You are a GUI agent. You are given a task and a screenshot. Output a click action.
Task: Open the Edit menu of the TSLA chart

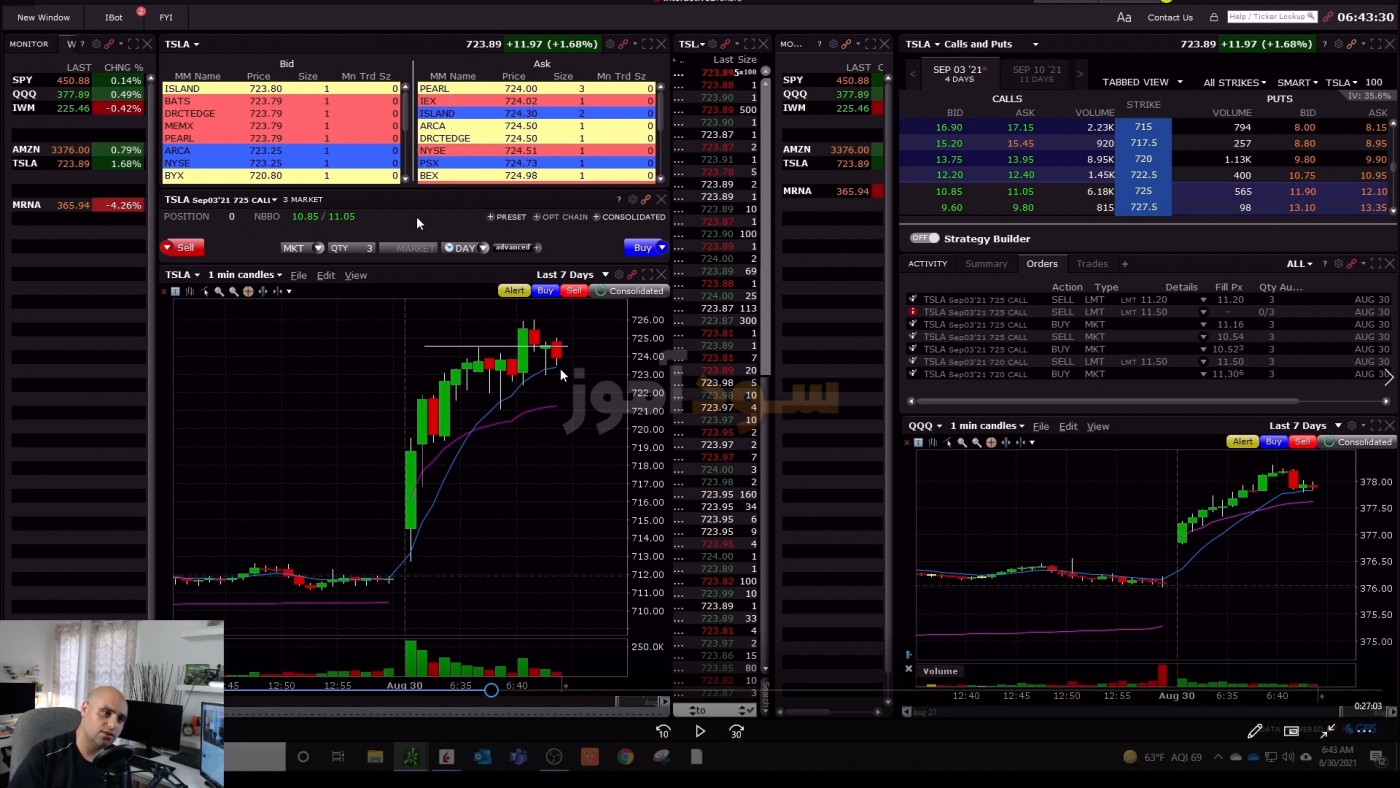coord(326,275)
